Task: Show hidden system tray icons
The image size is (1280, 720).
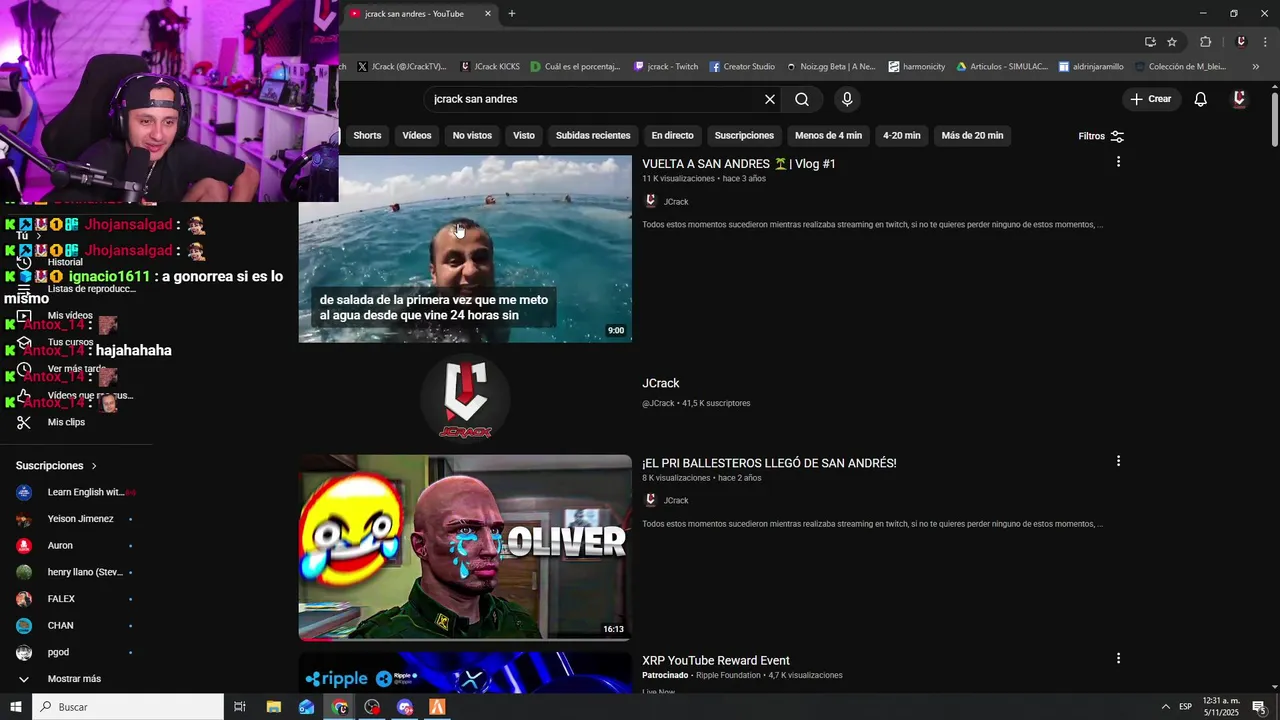Action: coord(1165,707)
